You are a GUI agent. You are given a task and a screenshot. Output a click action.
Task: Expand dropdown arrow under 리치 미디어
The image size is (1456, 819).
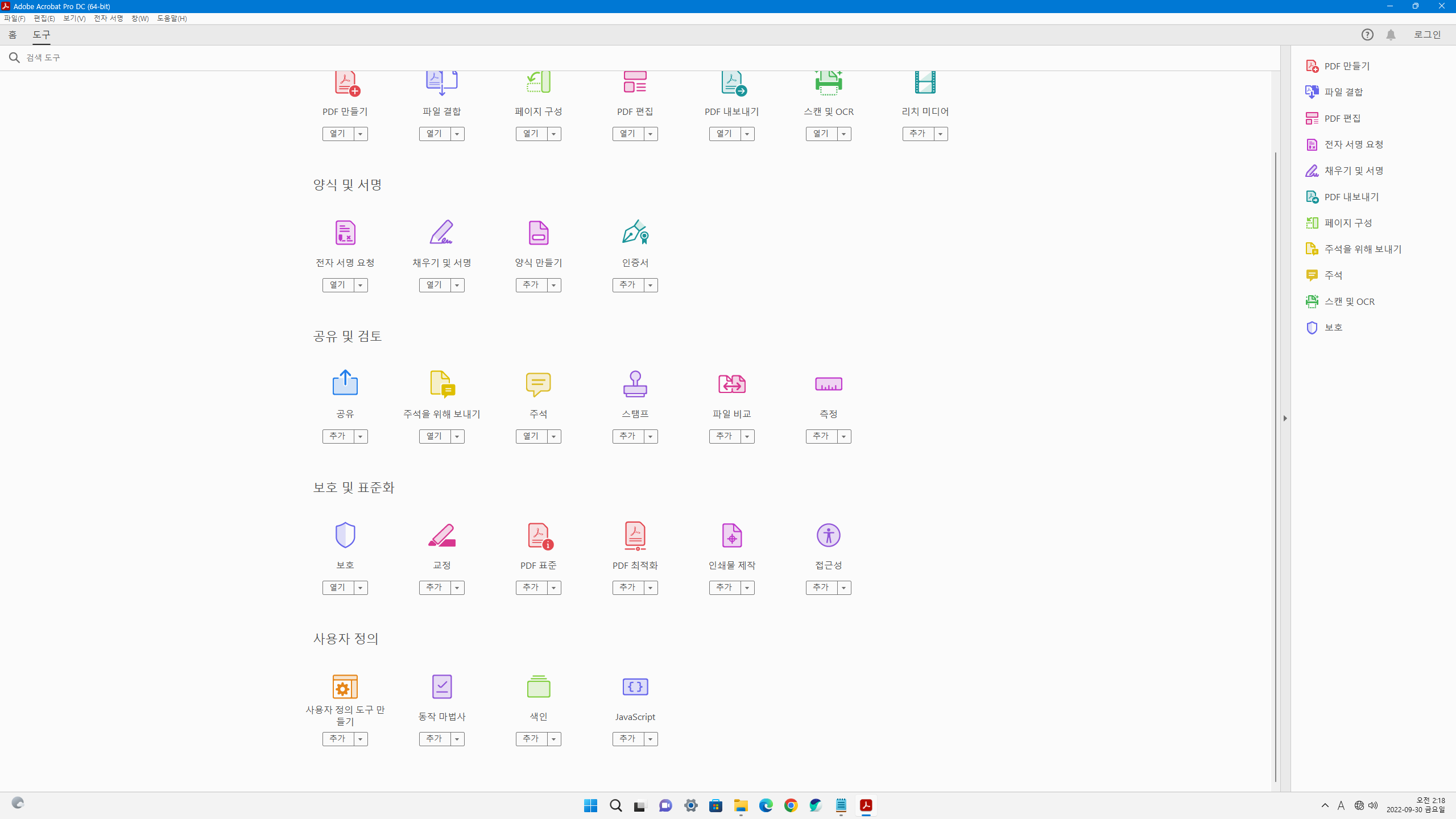940,134
